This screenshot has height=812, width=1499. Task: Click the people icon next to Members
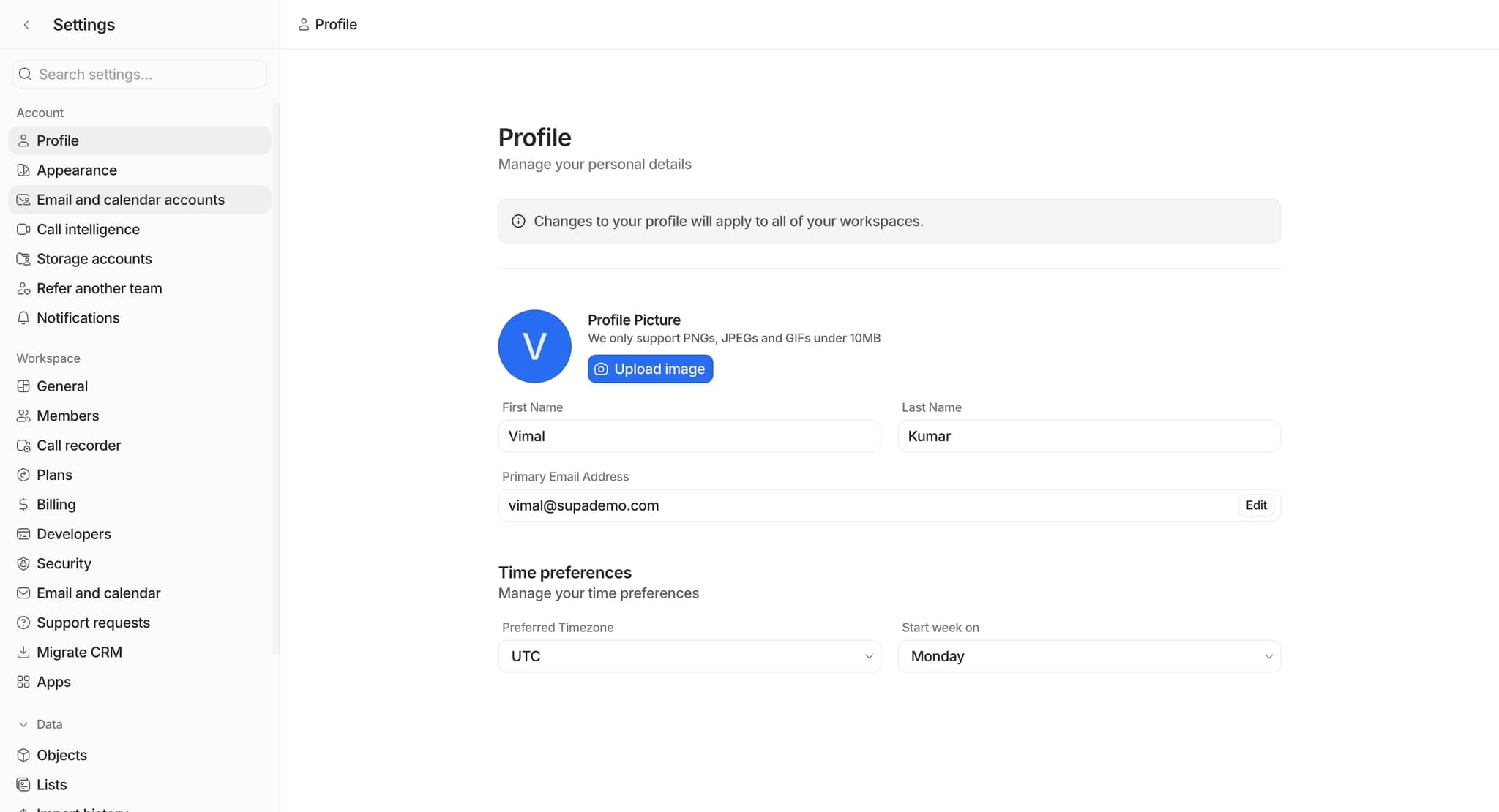pos(23,416)
